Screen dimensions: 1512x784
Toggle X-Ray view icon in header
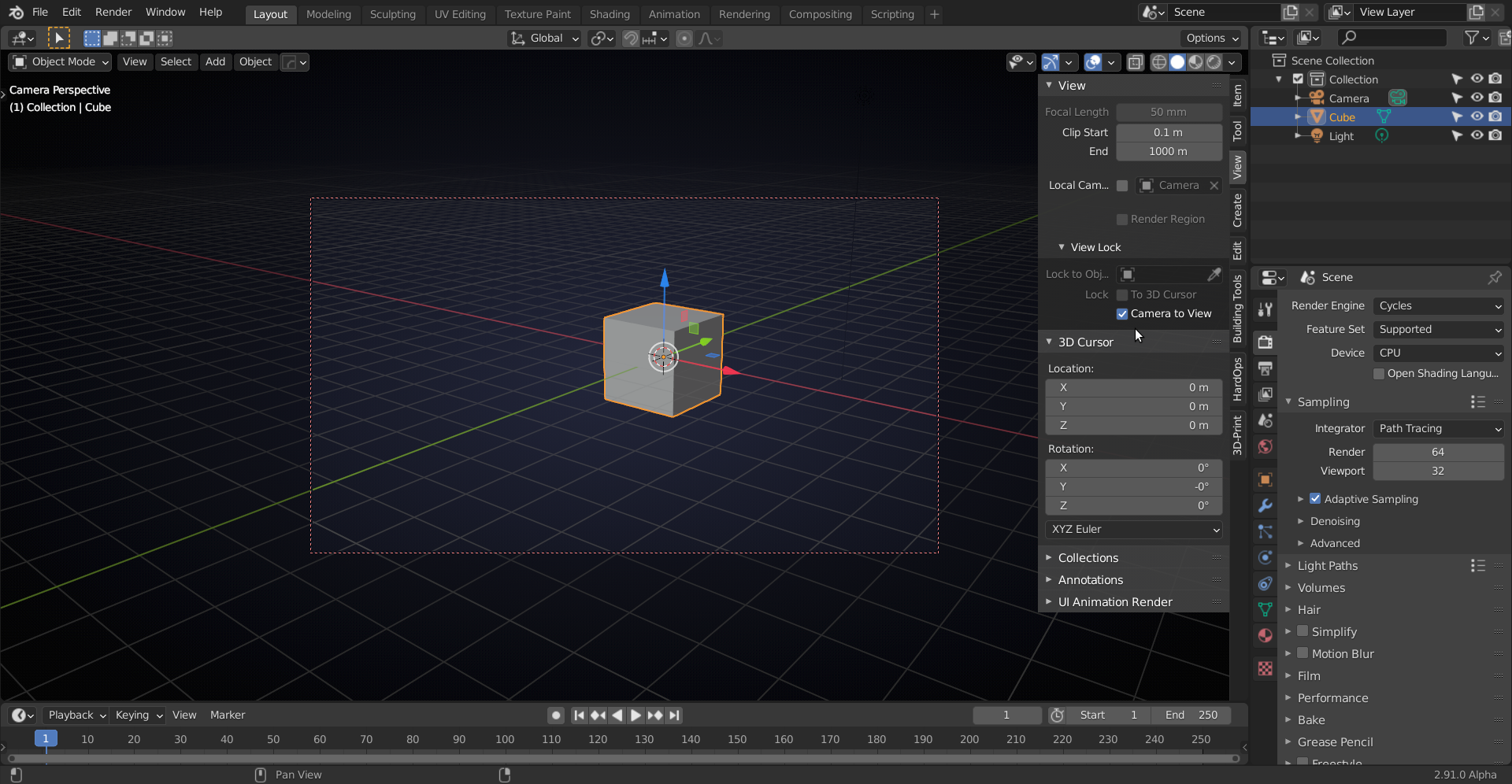1135,62
